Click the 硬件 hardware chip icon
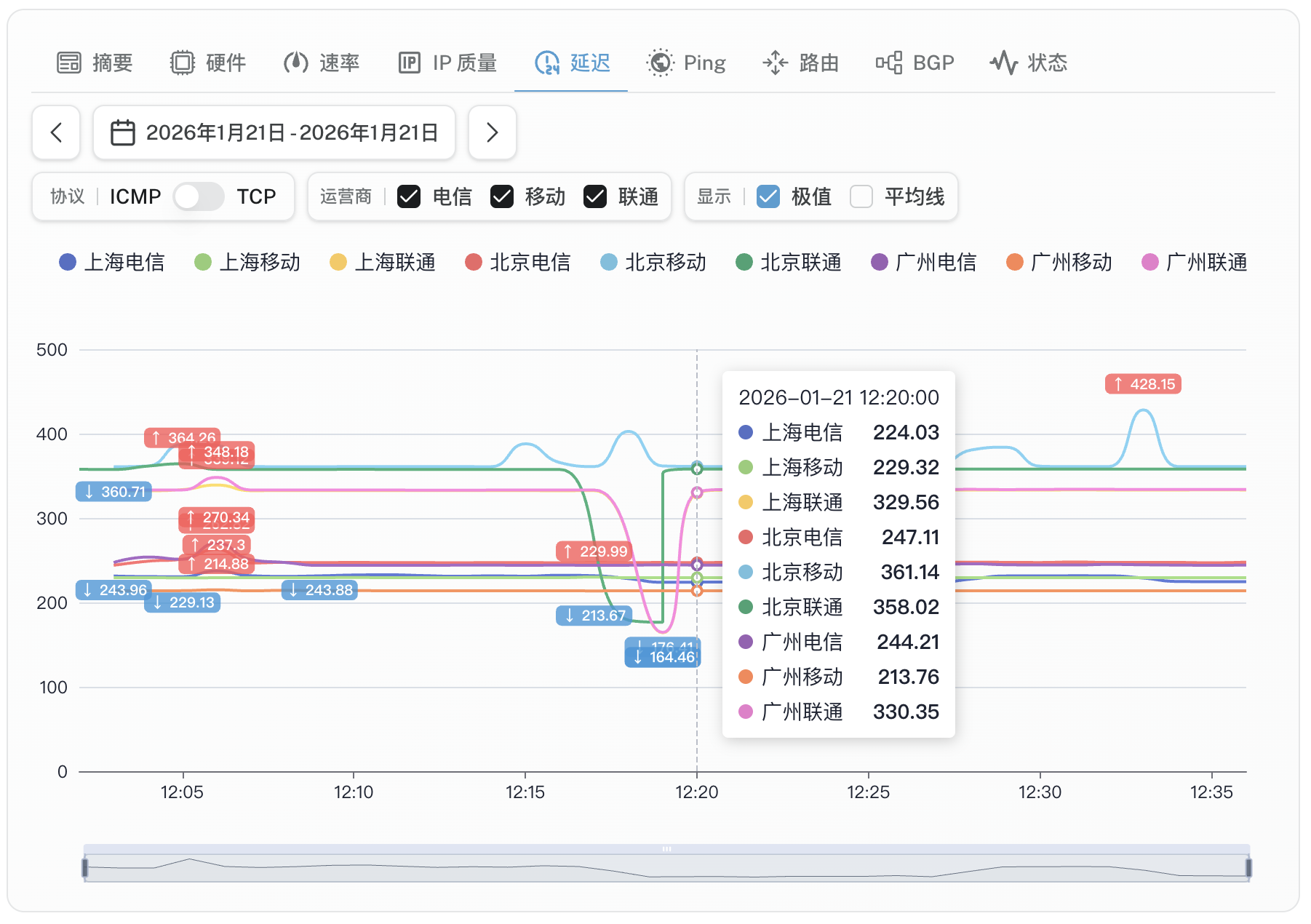This screenshot has width=1311, height=924. coord(183,63)
